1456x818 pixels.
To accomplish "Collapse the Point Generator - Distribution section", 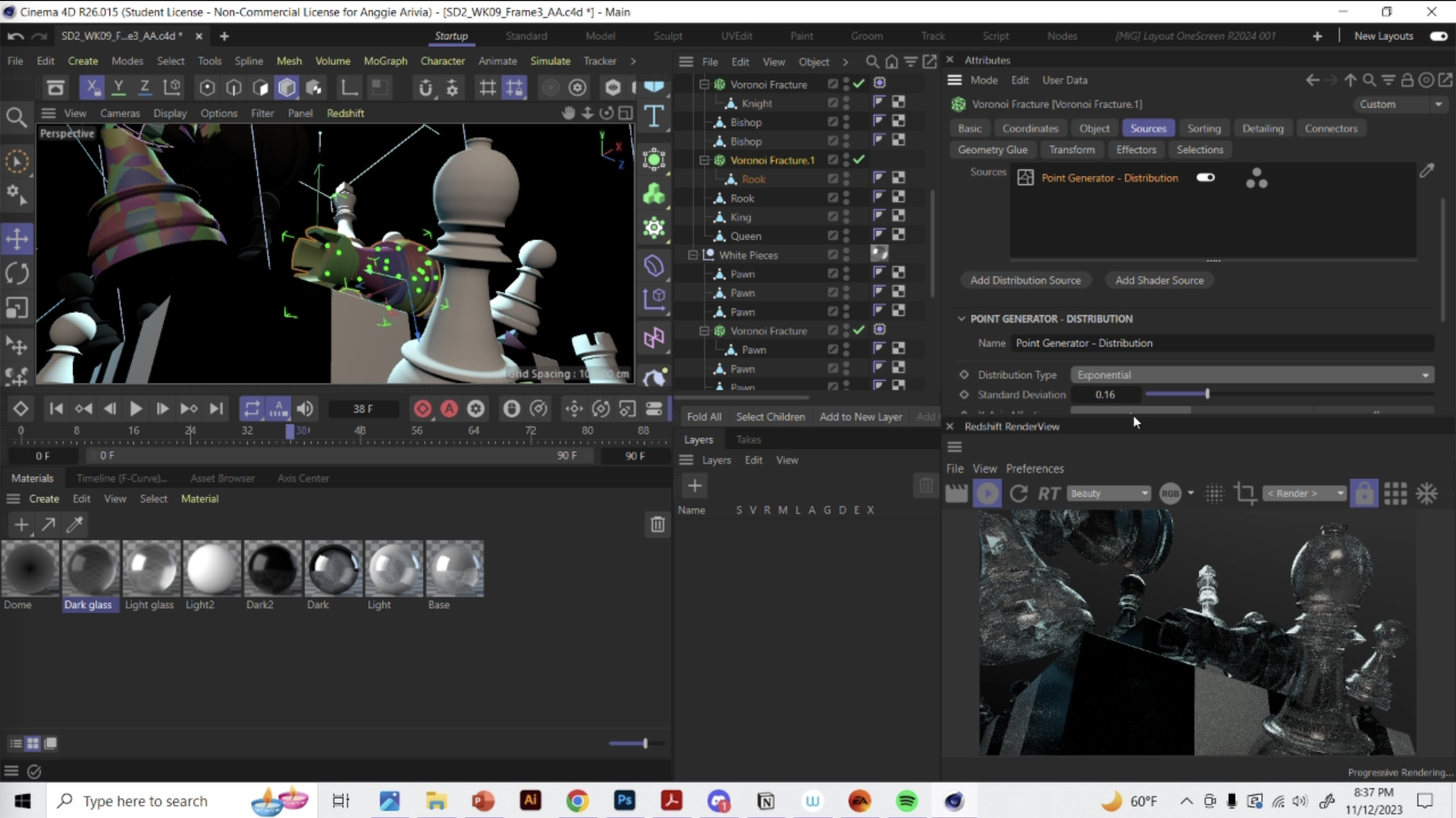I will [x=961, y=318].
